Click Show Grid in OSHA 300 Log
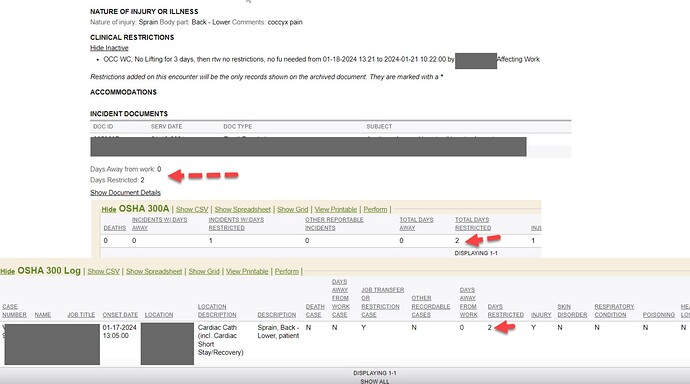The height and width of the screenshot is (384, 690). [x=204, y=271]
